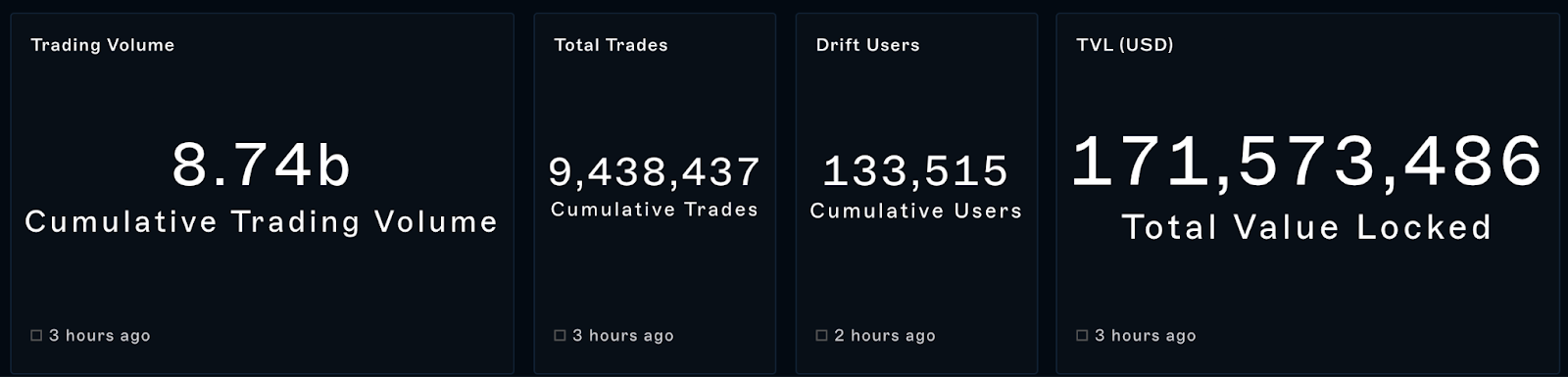
Task: Click the update icon in TVL (USD) panel
Action: pyautogui.click(x=1082, y=336)
